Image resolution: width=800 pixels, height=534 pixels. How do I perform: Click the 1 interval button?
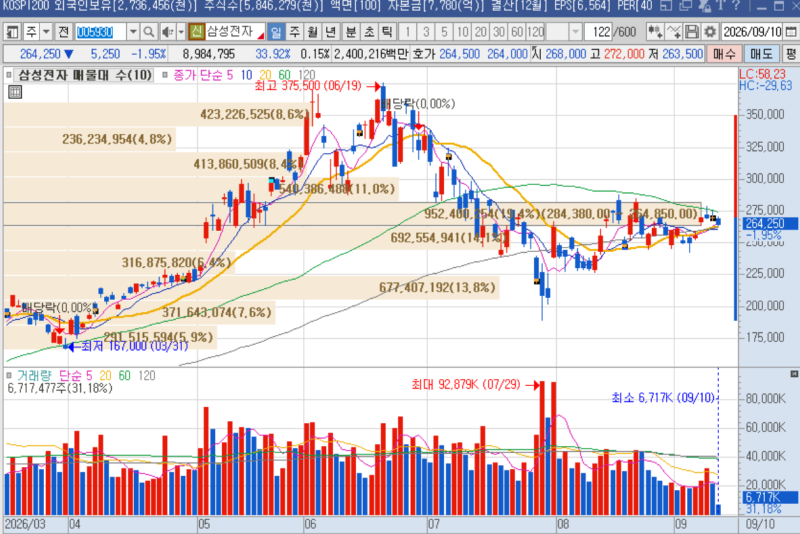407,32
